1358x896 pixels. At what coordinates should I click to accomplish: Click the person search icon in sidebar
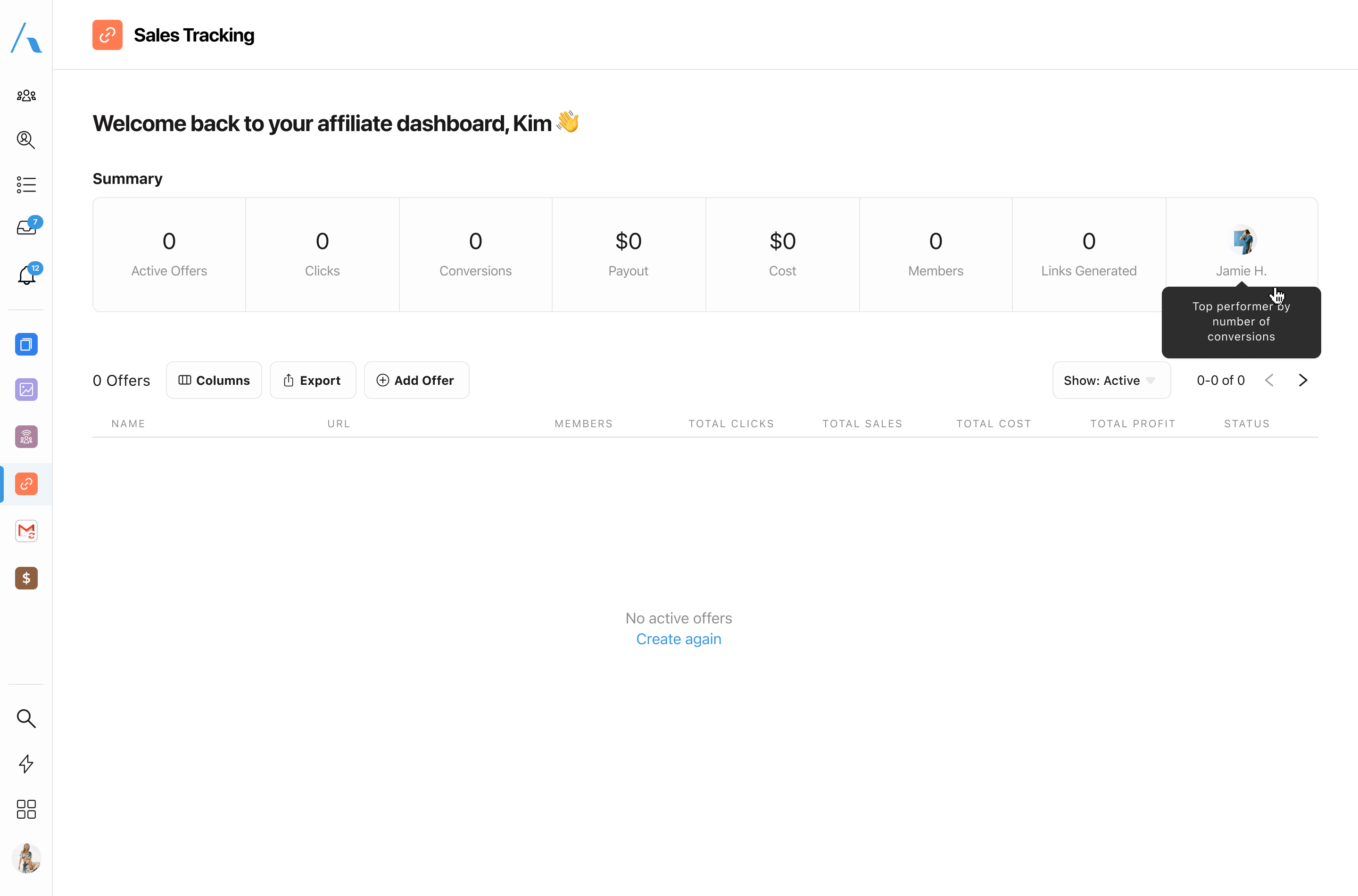26,140
